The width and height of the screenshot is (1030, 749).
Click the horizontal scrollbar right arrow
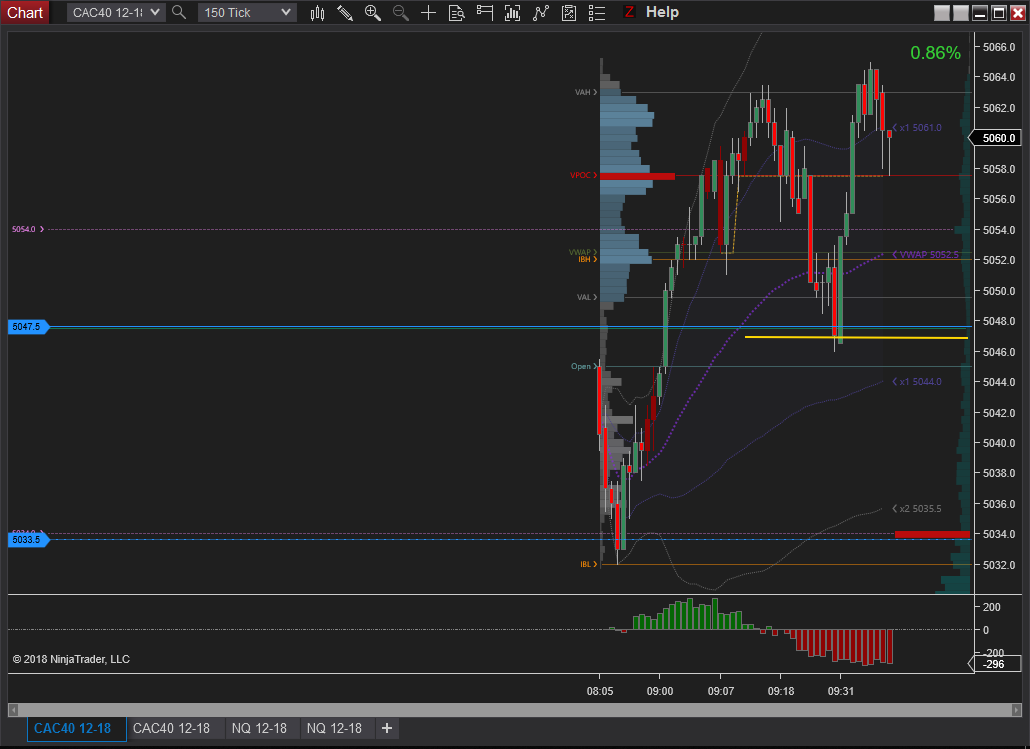[x=1017, y=710]
